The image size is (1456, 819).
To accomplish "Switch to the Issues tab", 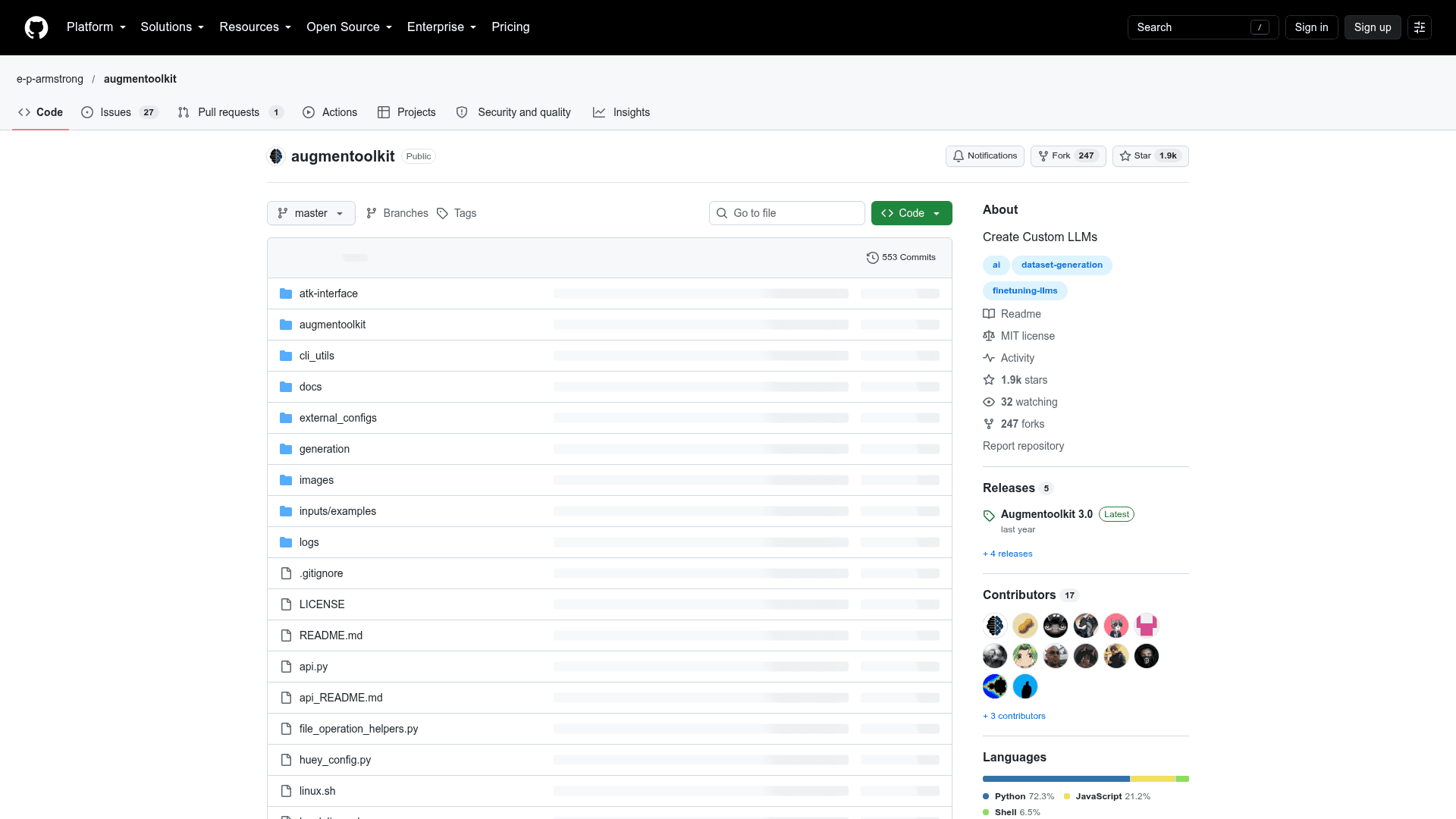I will (x=119, y=112).
